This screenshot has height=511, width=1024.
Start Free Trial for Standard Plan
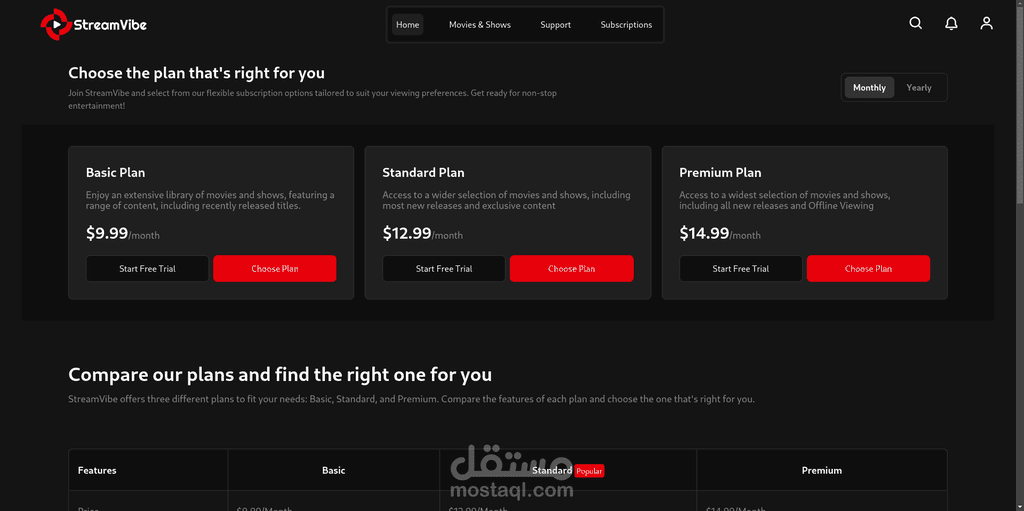(444, 269)
